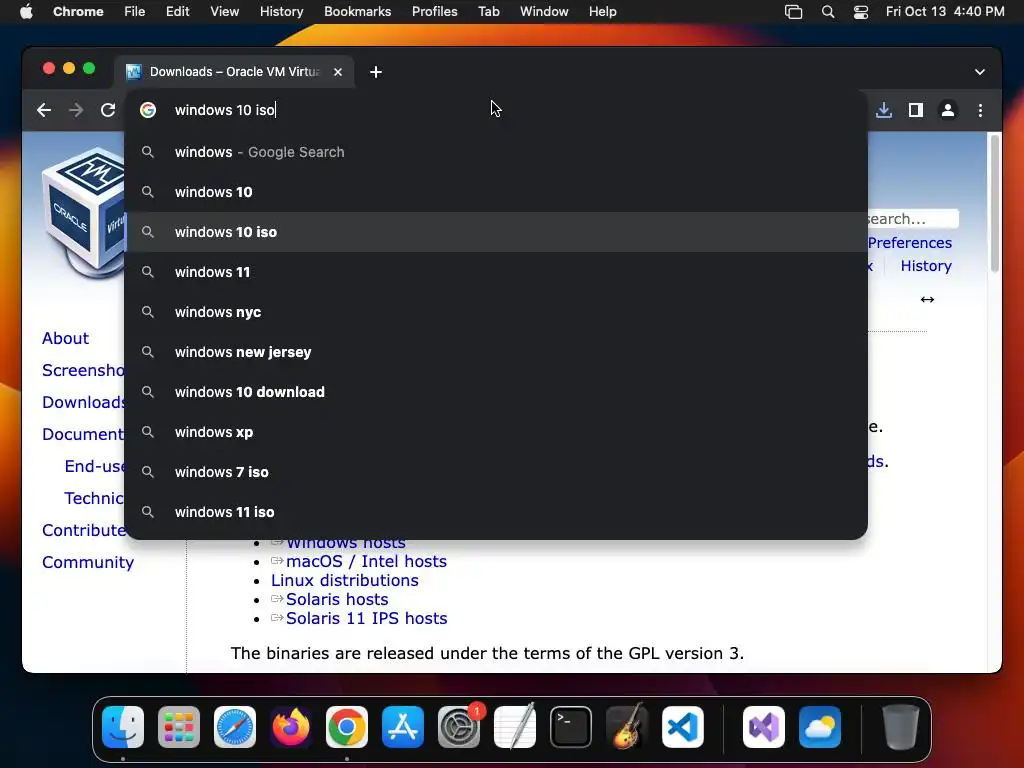Launch Terminal from the Dock
Screen dimensions: 1024x768
pos(571,727)
